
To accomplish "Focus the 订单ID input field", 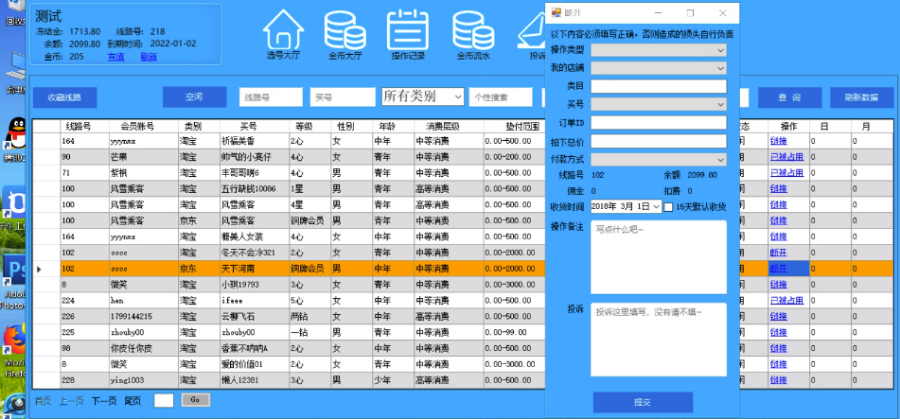I will tap(658, 122).
